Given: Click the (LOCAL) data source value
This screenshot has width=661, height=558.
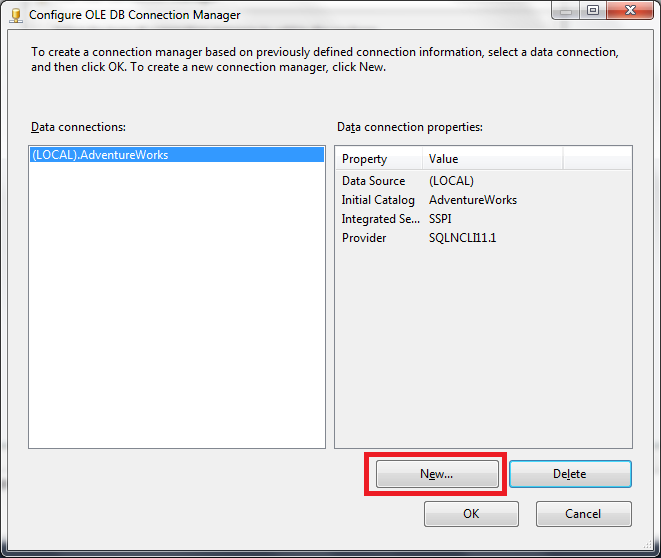Looking at the screenshot, I should click(451, 181).
